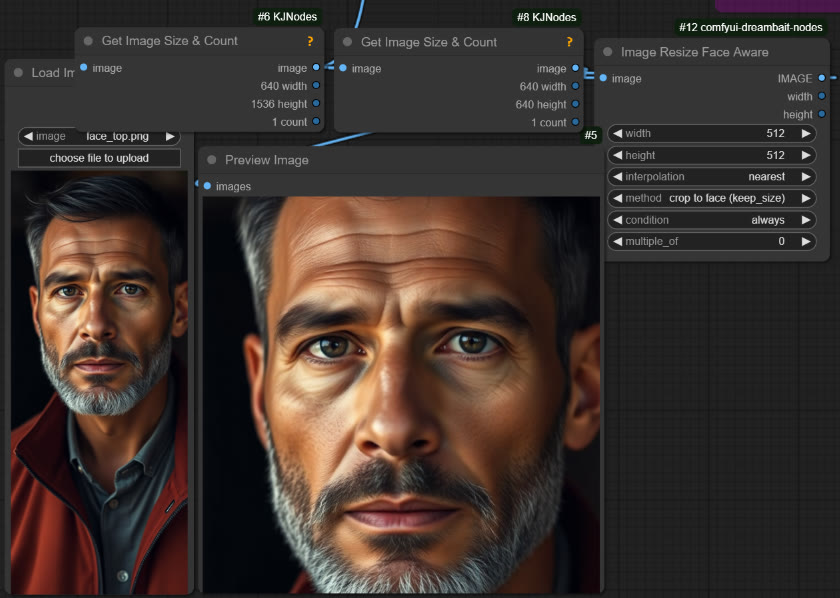The width and height of the screenshot is (840, 598).
Task: Click the 640 height output socket of #8 node
Action: coord(575,104)
